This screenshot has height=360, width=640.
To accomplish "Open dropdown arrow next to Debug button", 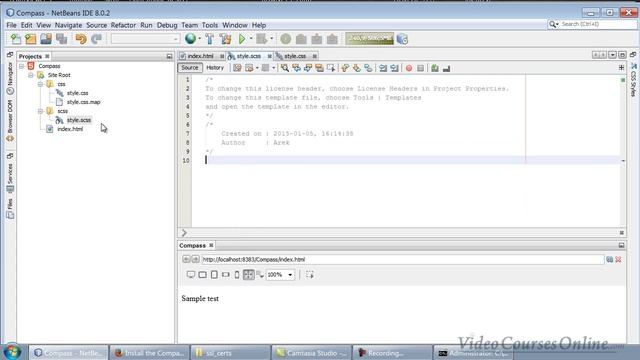I will tap(271, 39).
